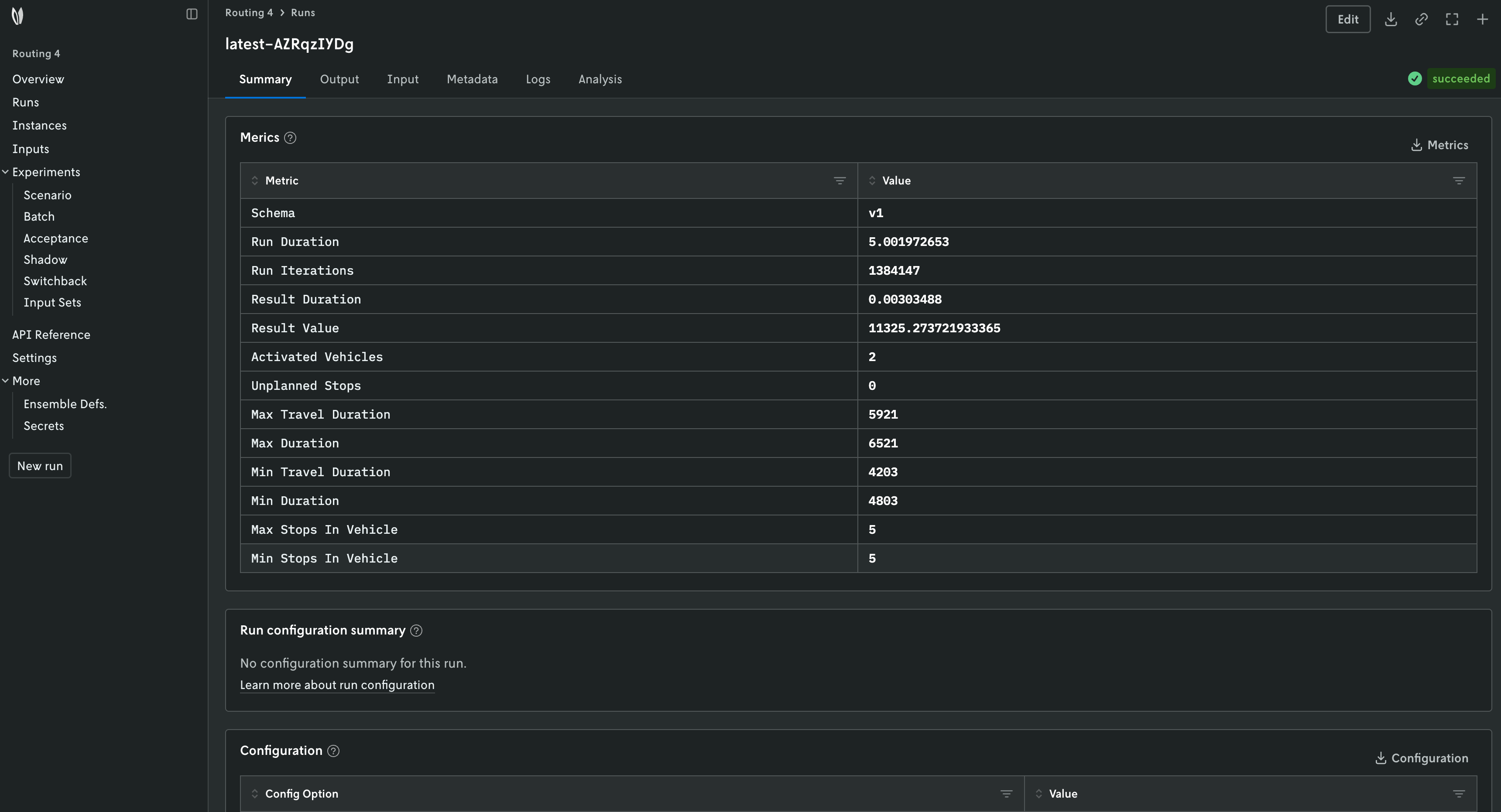The width and height of the screenshot is (1501, 812).
Task: Click the New run button
Action: pos(40,466)
